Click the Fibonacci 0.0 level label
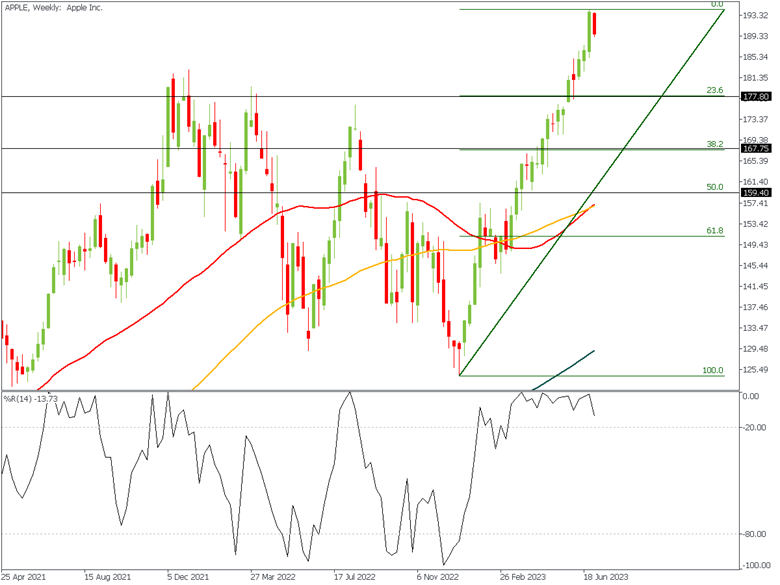Viewport: 780px width, 585px height. click(x=717, y=4)
